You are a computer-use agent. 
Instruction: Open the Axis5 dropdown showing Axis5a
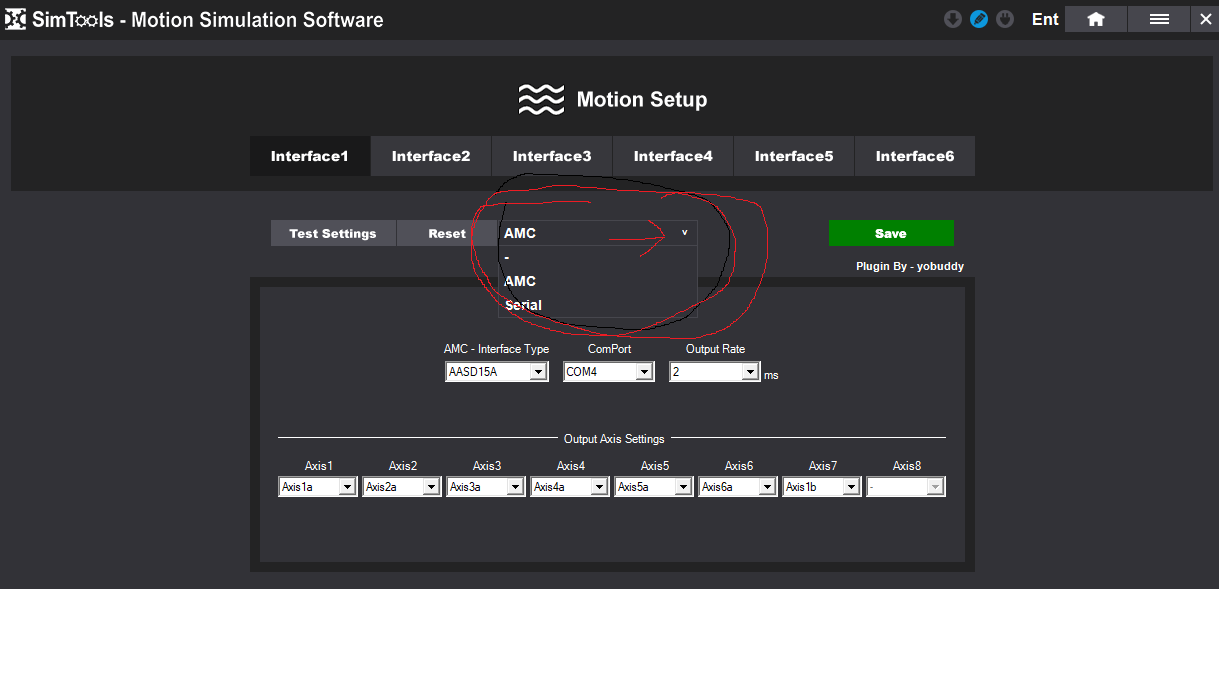click(653, 487)
